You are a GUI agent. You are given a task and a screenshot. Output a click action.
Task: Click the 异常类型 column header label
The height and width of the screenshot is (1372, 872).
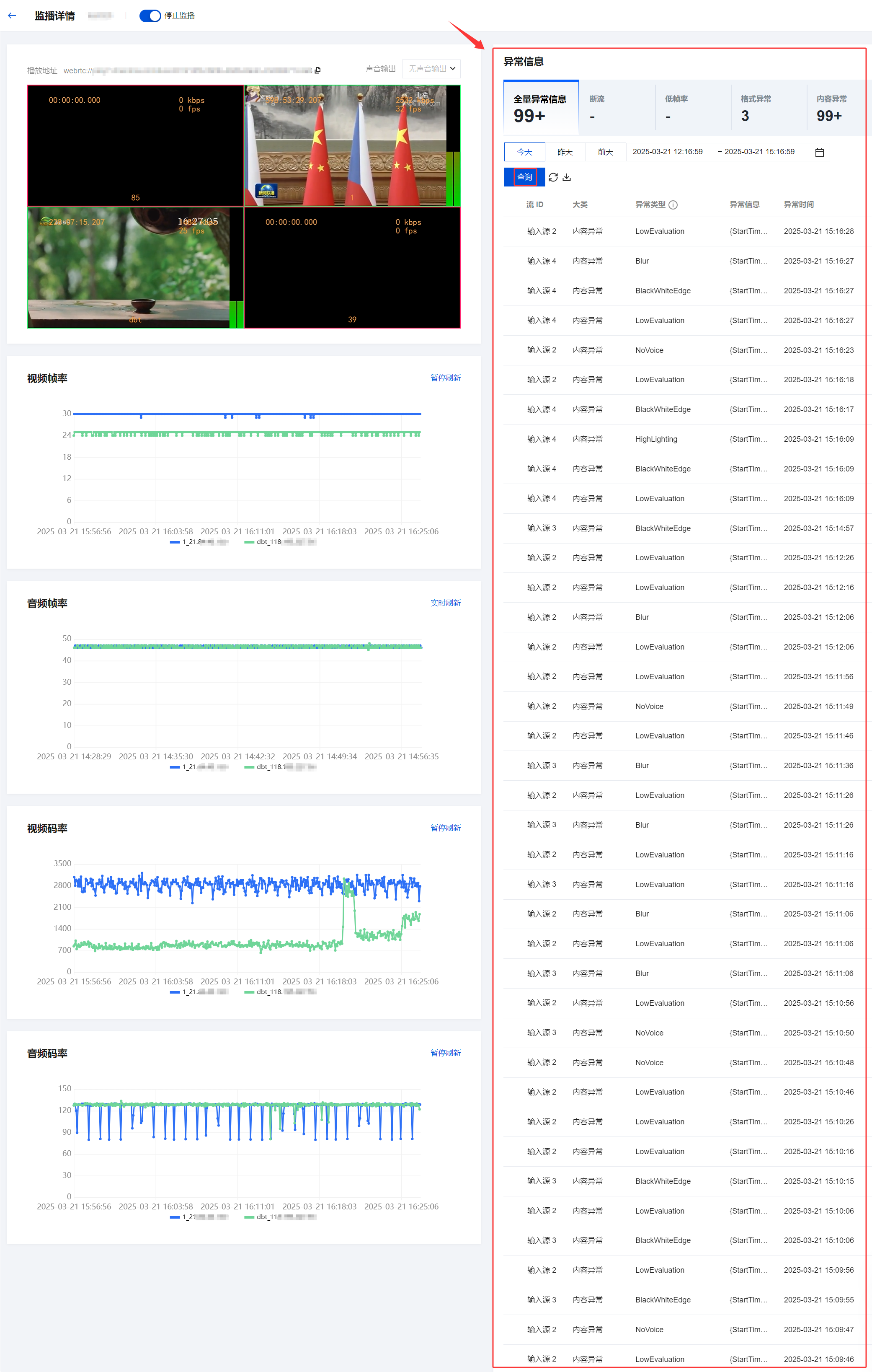pos(650,205)
